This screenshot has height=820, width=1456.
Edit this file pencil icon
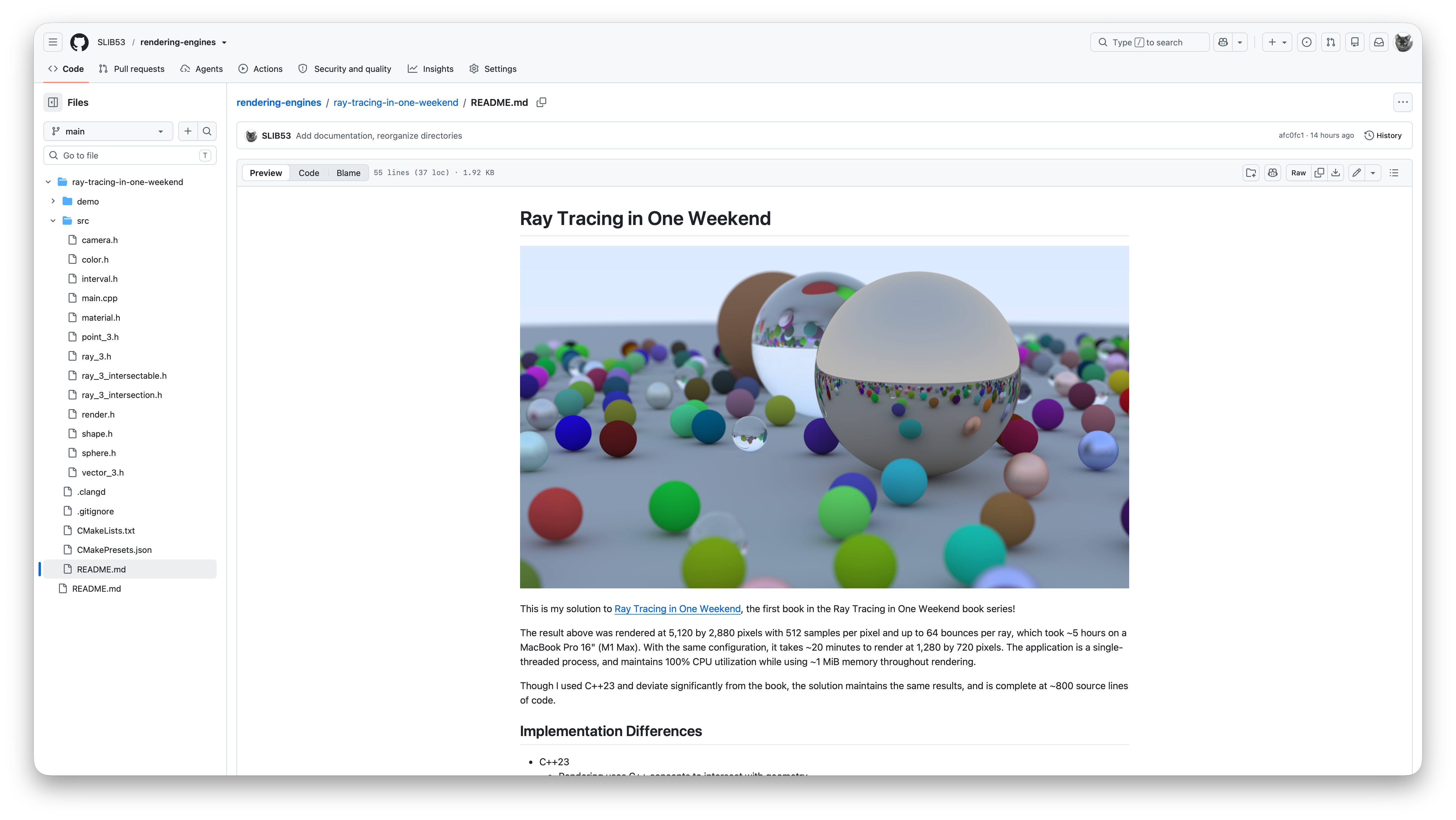pyautogui.click(x=1356, y=173)
